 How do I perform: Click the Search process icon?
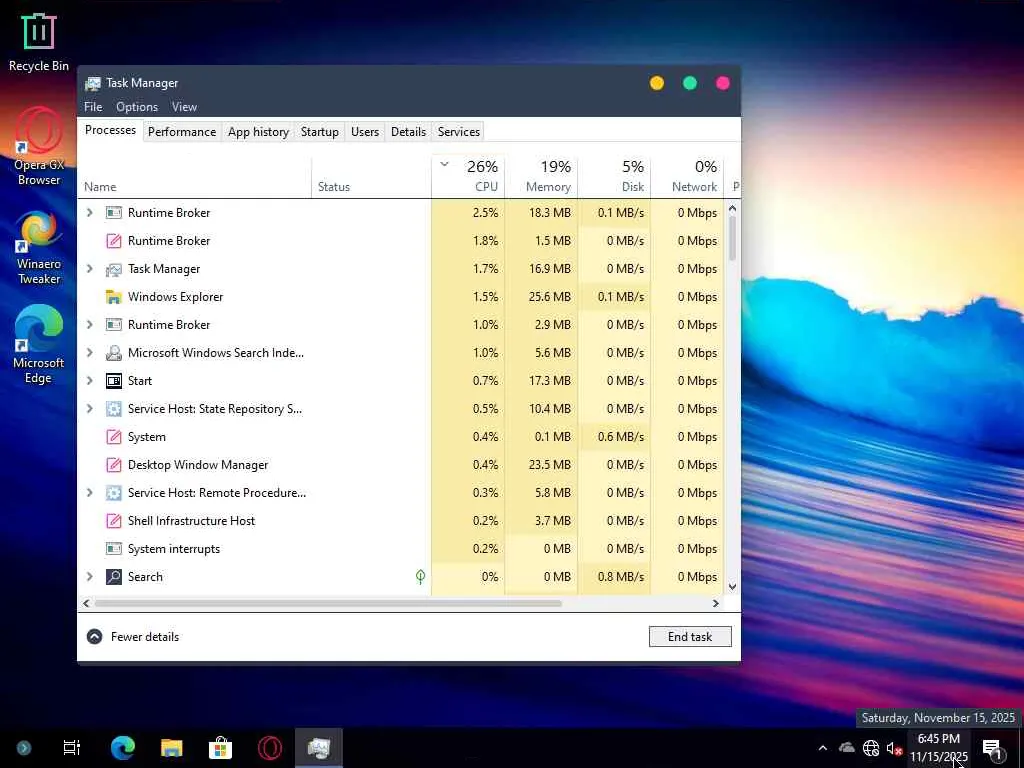pos(114,577)
